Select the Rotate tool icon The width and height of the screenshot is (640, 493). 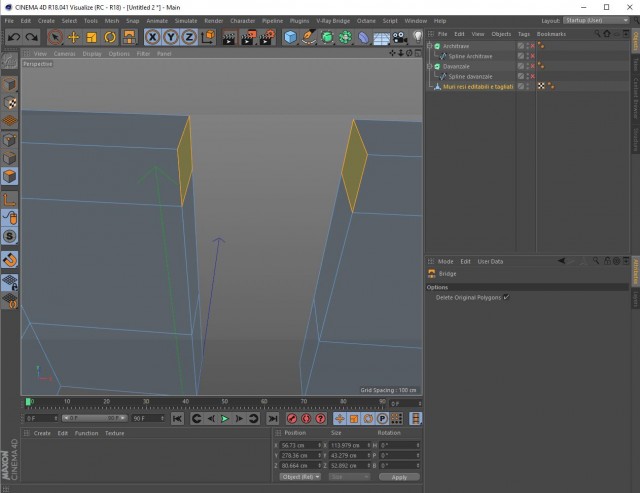[x=110, y=38]
